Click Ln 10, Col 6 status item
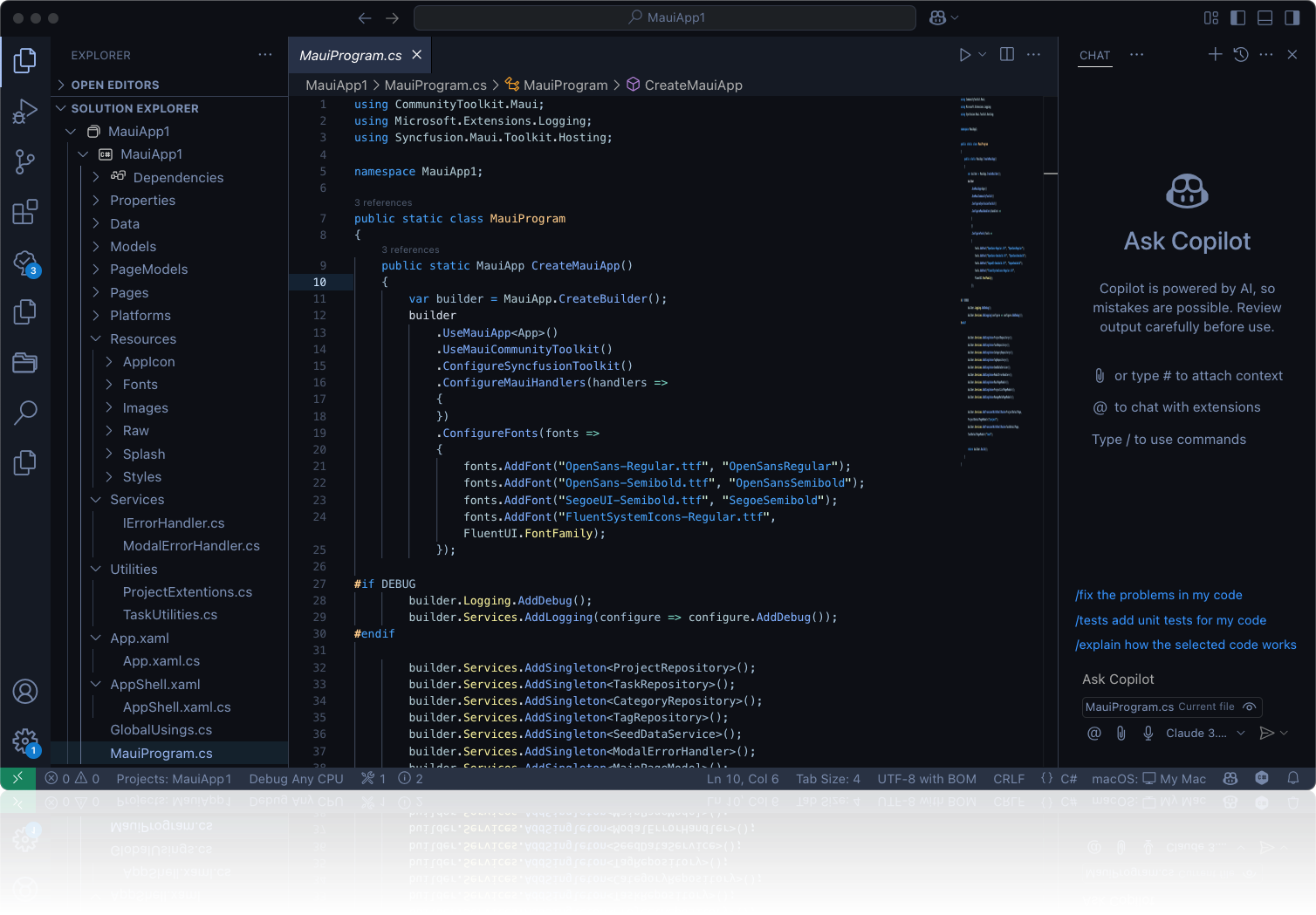The width and height of the screenshot is (1316, 915). click(x=743, y=779)
